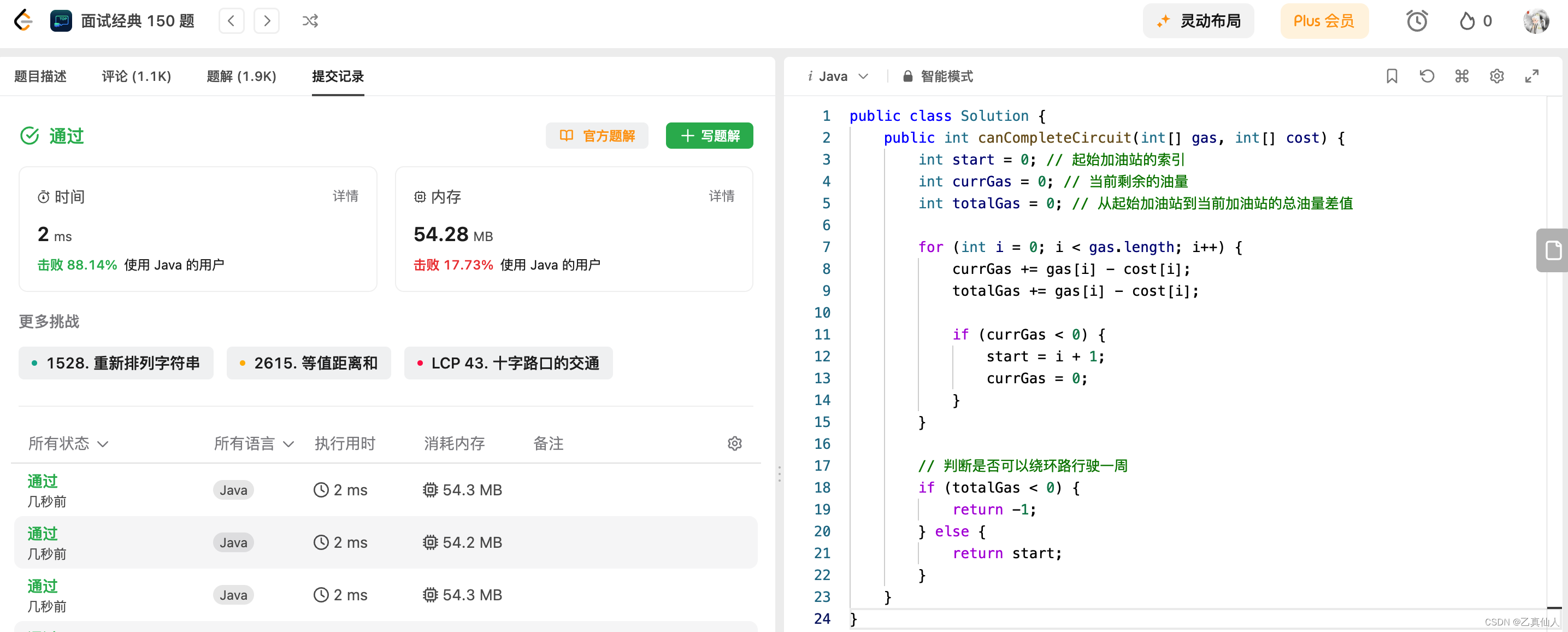Go to next problem arrow
The height and width of the screenshot is (632, 1568).
pyautogui.click(x=267, y=21)
